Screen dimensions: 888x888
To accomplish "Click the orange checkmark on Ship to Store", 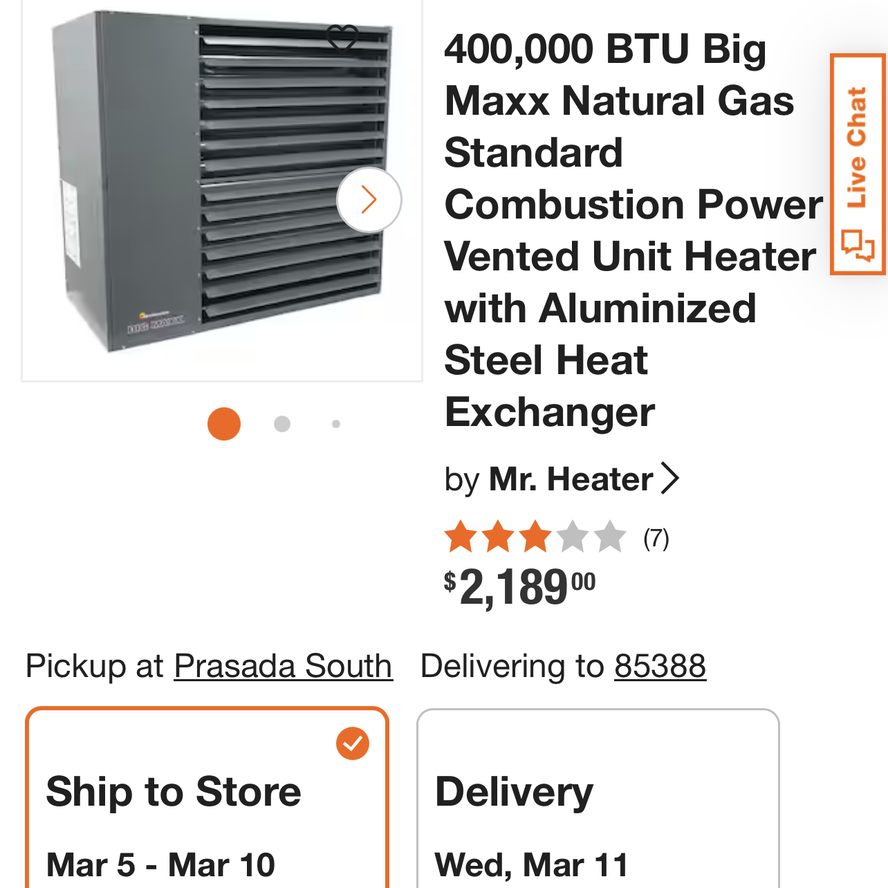I will tap(352, 743).
